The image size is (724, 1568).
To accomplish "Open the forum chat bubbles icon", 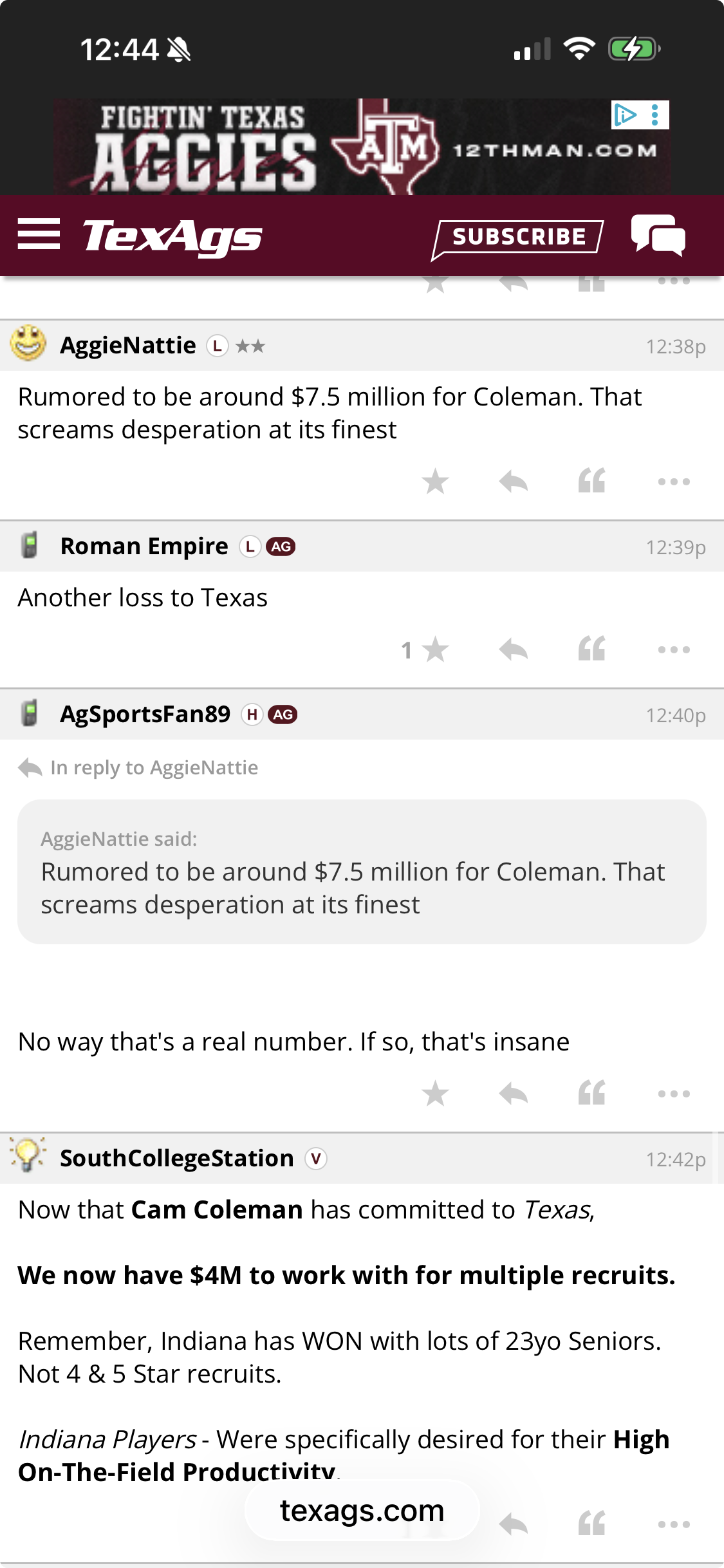I will click(658, 236).
